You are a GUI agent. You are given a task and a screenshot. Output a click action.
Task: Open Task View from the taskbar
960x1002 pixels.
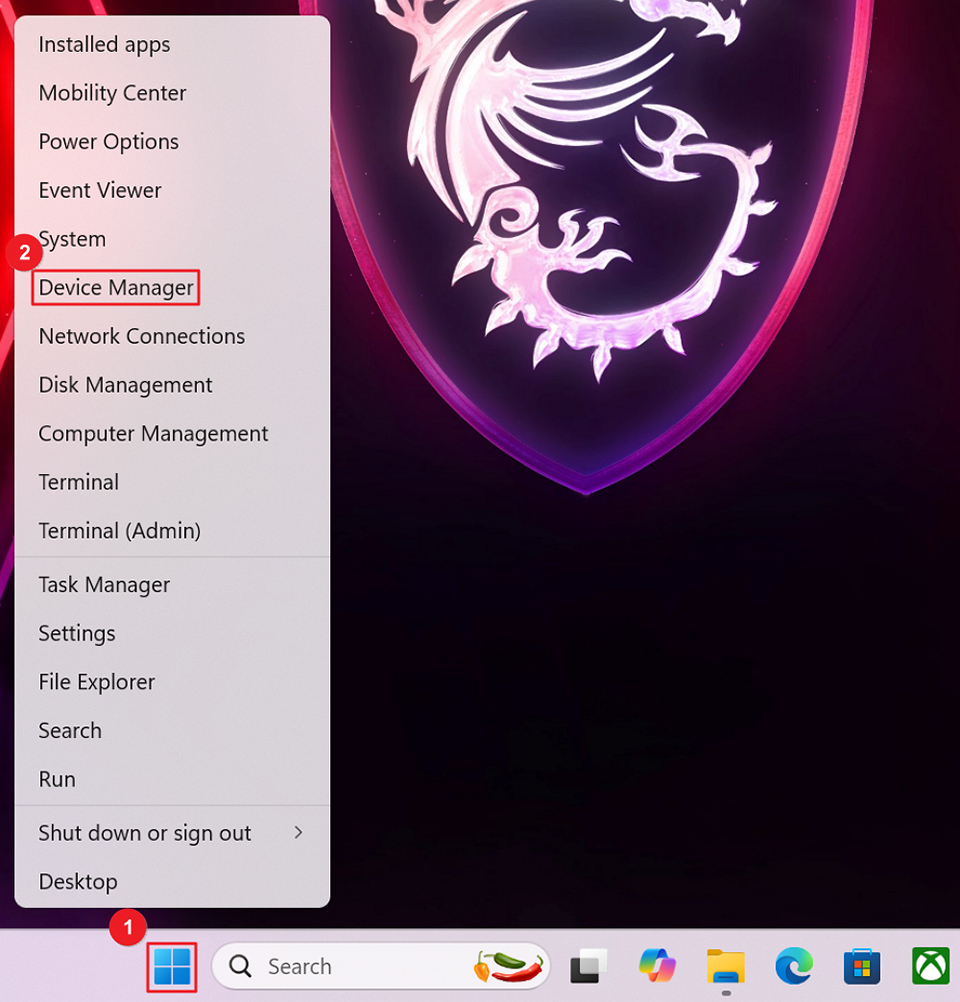[x=588, y=966]
